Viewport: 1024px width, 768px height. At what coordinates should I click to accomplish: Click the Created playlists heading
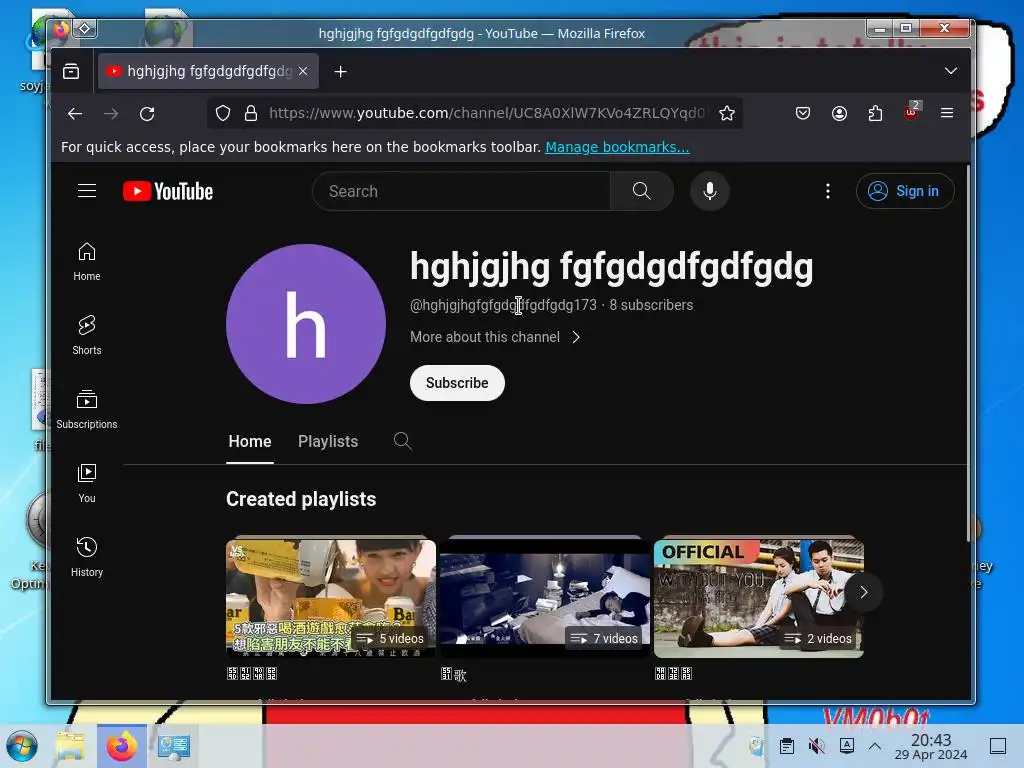(301, 499)
